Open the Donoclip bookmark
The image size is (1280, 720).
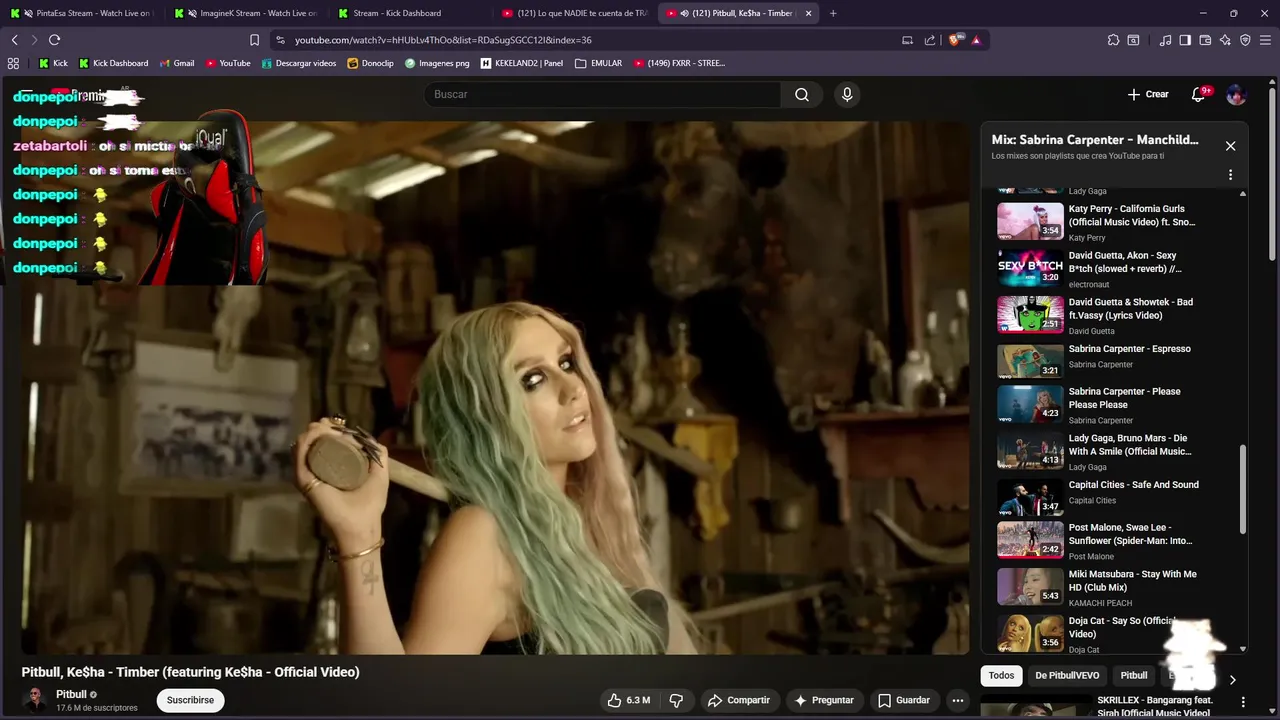pyautogui.click(x=370, y=63)
